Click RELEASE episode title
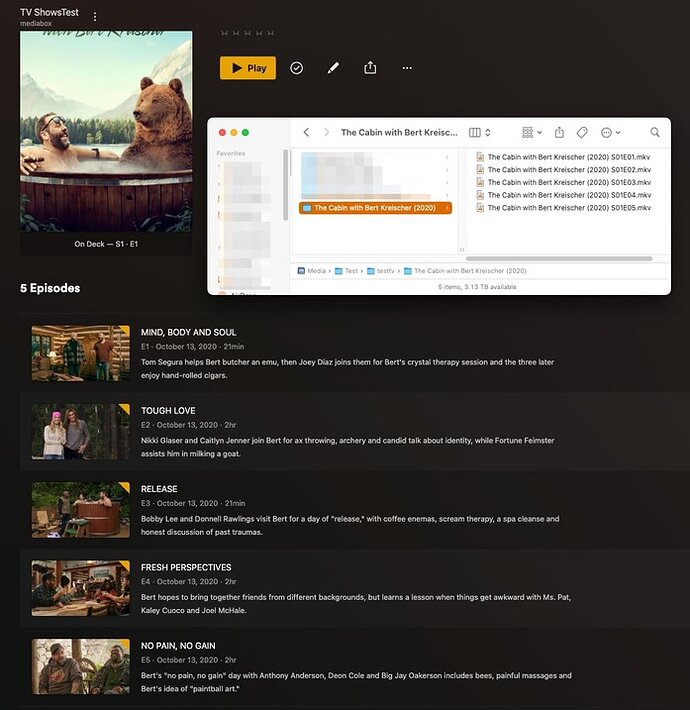Image resolution: width=690 pixels, height=710 pixels. pyautogui.click(x=159, y=489)
